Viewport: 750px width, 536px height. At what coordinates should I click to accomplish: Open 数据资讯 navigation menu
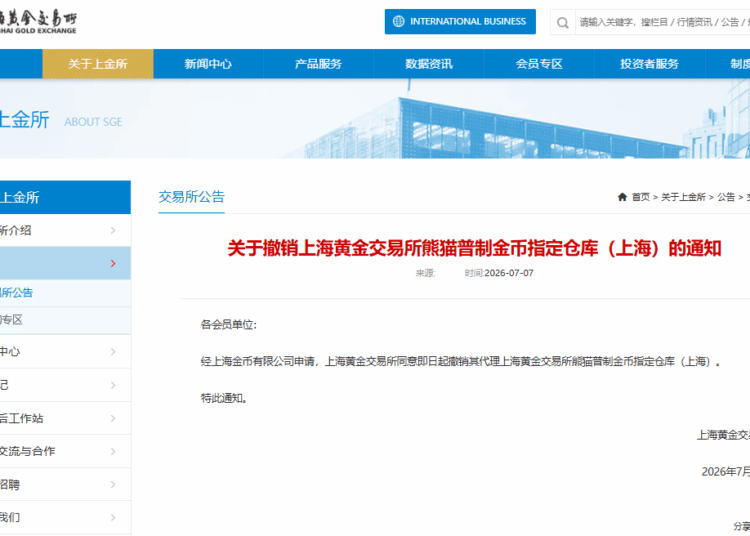pos(429,64)
